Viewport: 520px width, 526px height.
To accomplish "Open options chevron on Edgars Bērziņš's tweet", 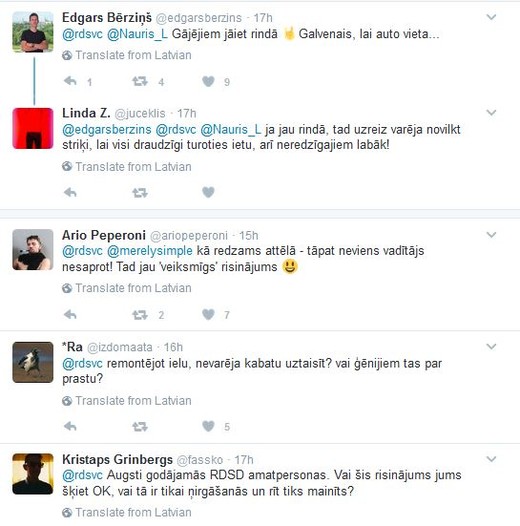I will pos(491,17).
